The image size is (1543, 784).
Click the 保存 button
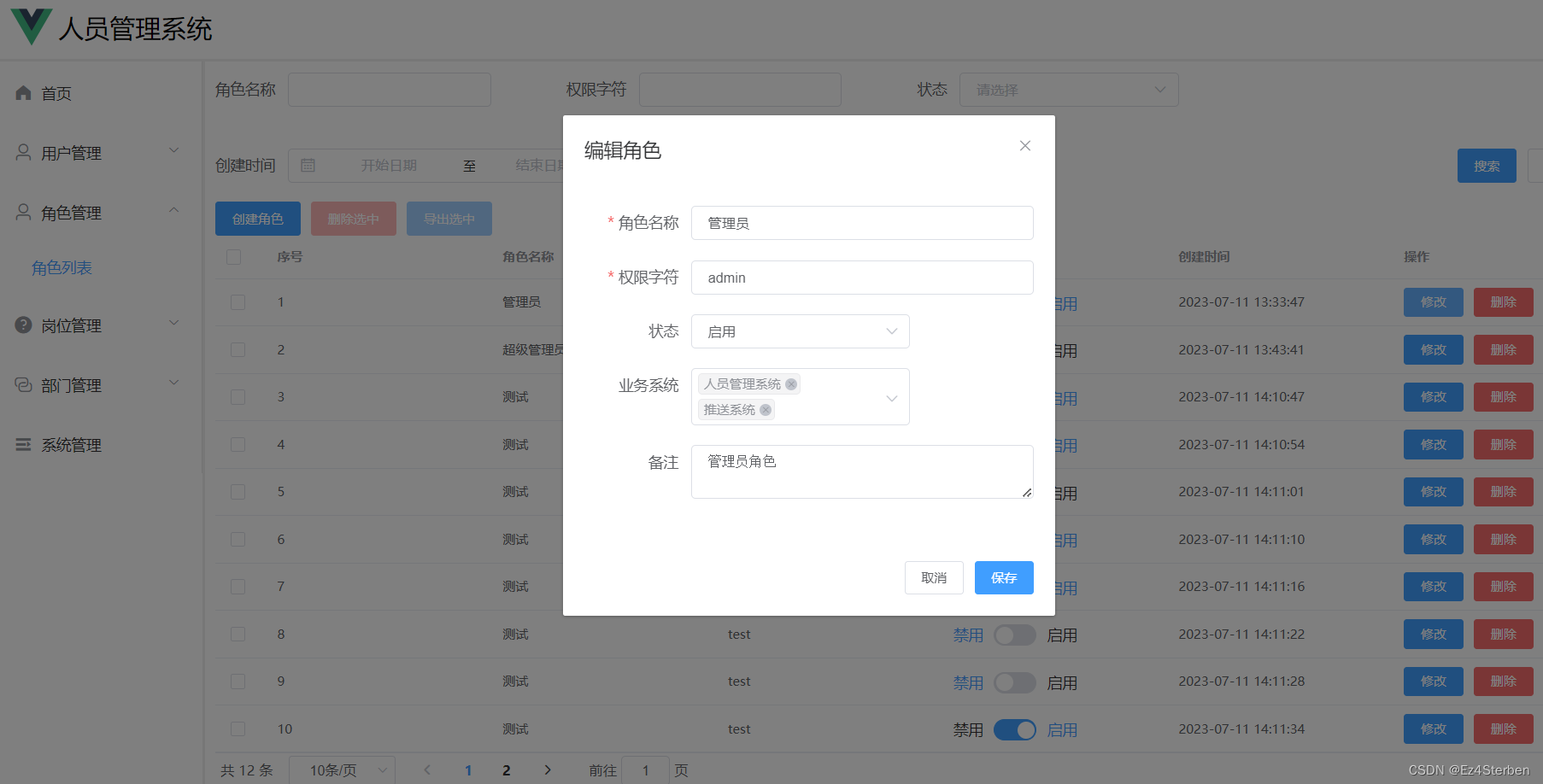pos(1004,577)
